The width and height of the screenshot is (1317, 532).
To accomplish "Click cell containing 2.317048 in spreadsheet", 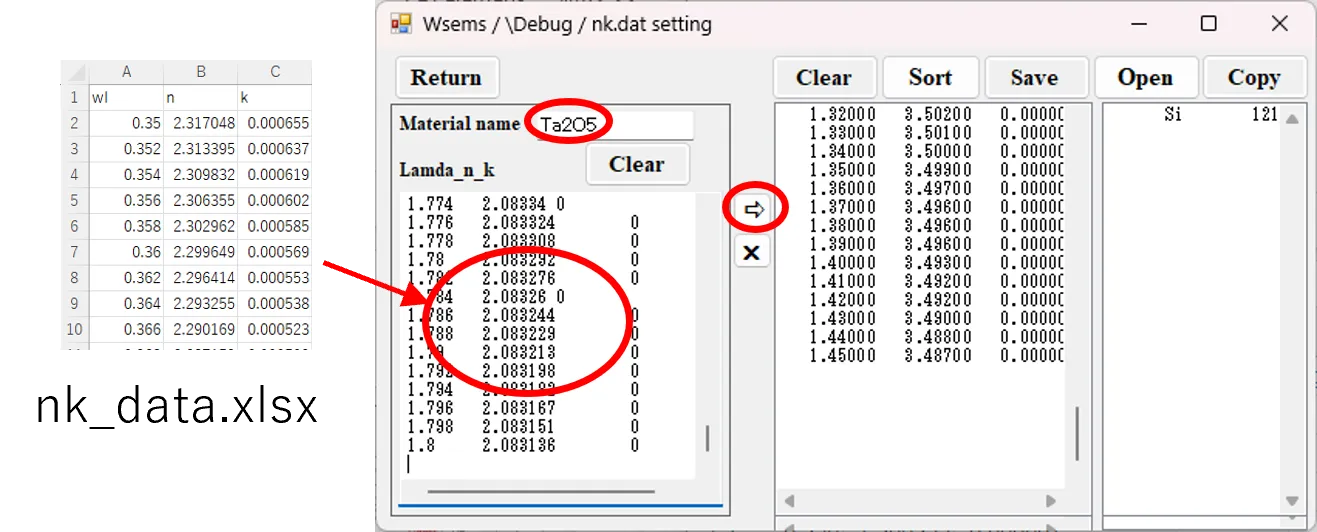I will coord(201,124).
